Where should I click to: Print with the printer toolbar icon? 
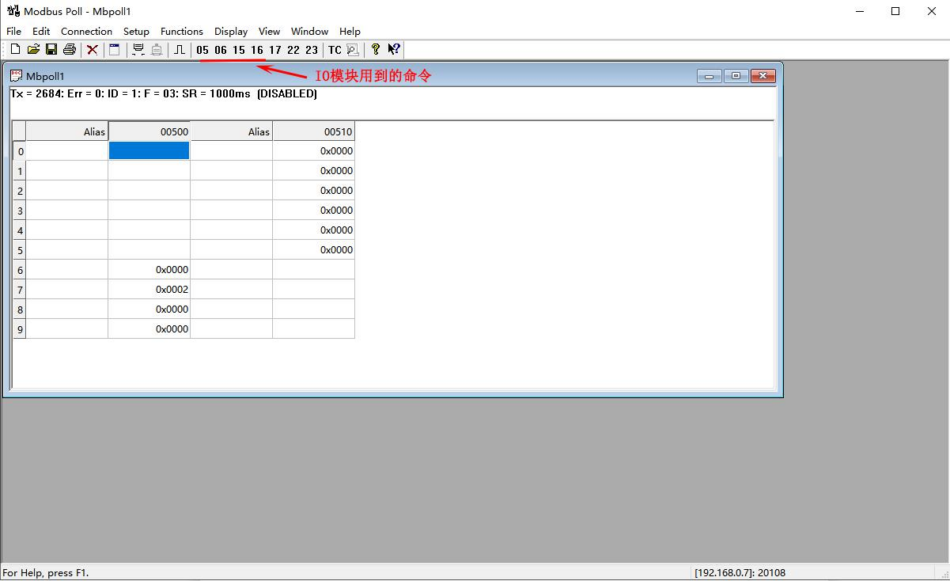point(70,50)
